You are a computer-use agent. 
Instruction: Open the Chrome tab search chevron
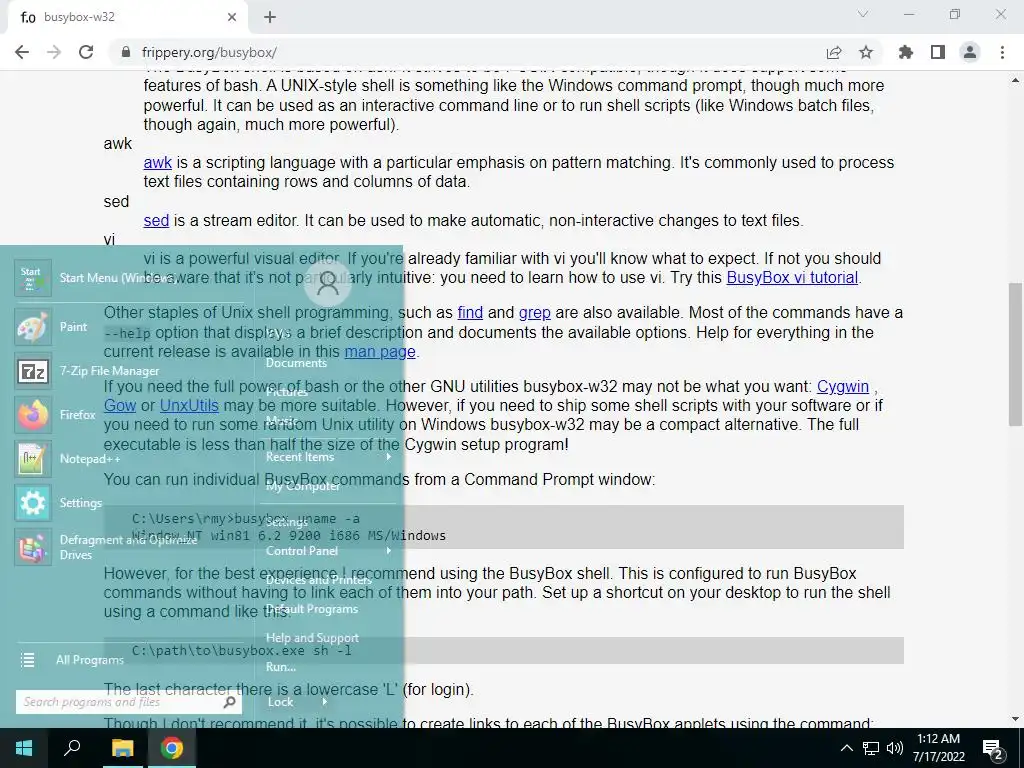point(863,14)
